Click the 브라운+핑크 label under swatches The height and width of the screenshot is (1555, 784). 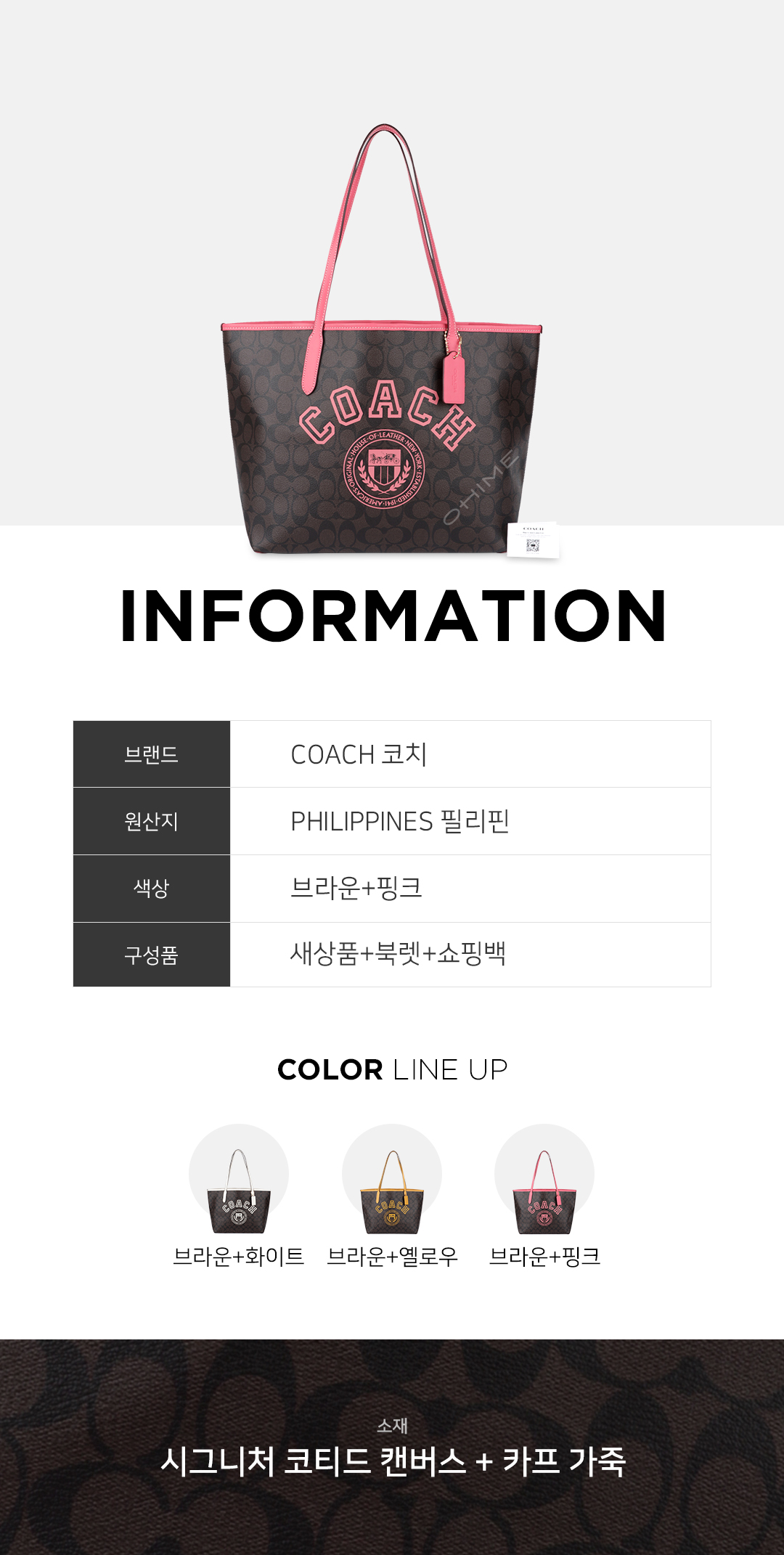point(544,1257)
